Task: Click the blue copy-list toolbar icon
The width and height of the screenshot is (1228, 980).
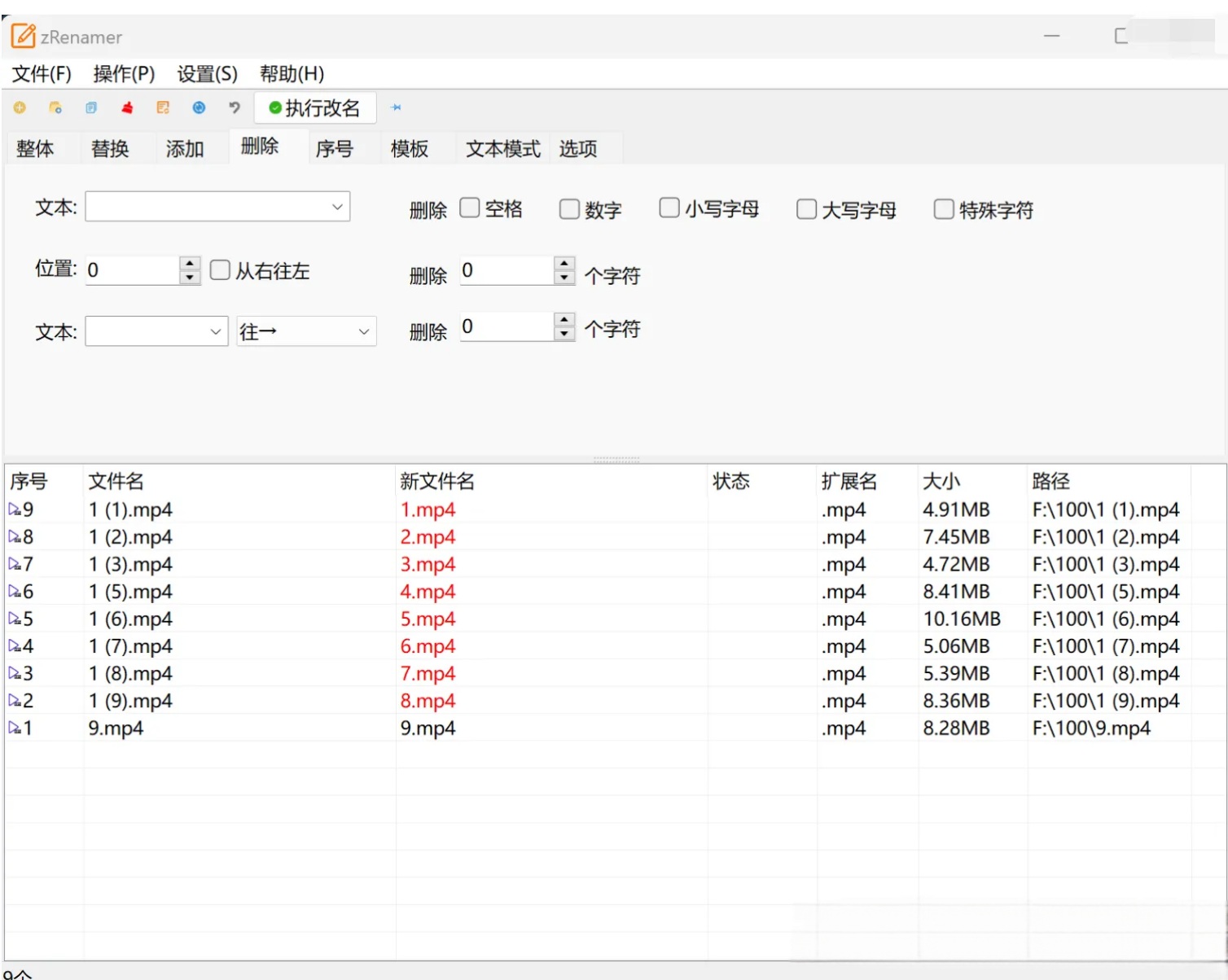Action: 91,107
